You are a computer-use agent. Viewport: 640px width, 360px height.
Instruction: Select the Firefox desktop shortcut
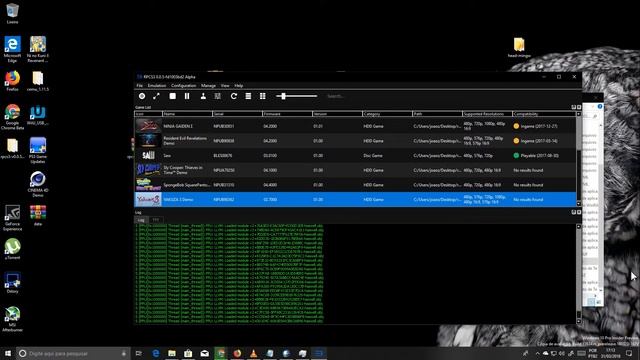[12, 81]
